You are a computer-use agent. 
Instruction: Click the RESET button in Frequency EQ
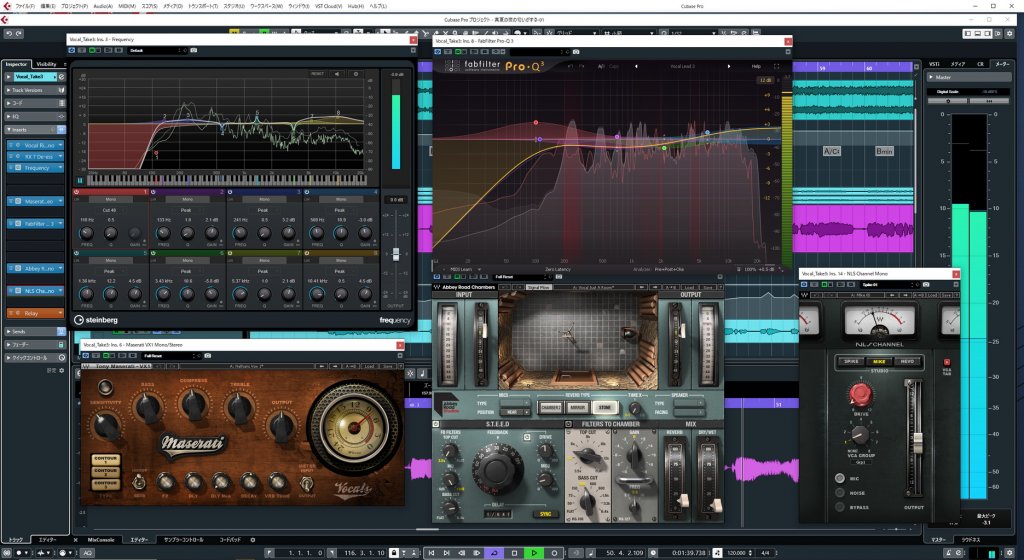317,73
